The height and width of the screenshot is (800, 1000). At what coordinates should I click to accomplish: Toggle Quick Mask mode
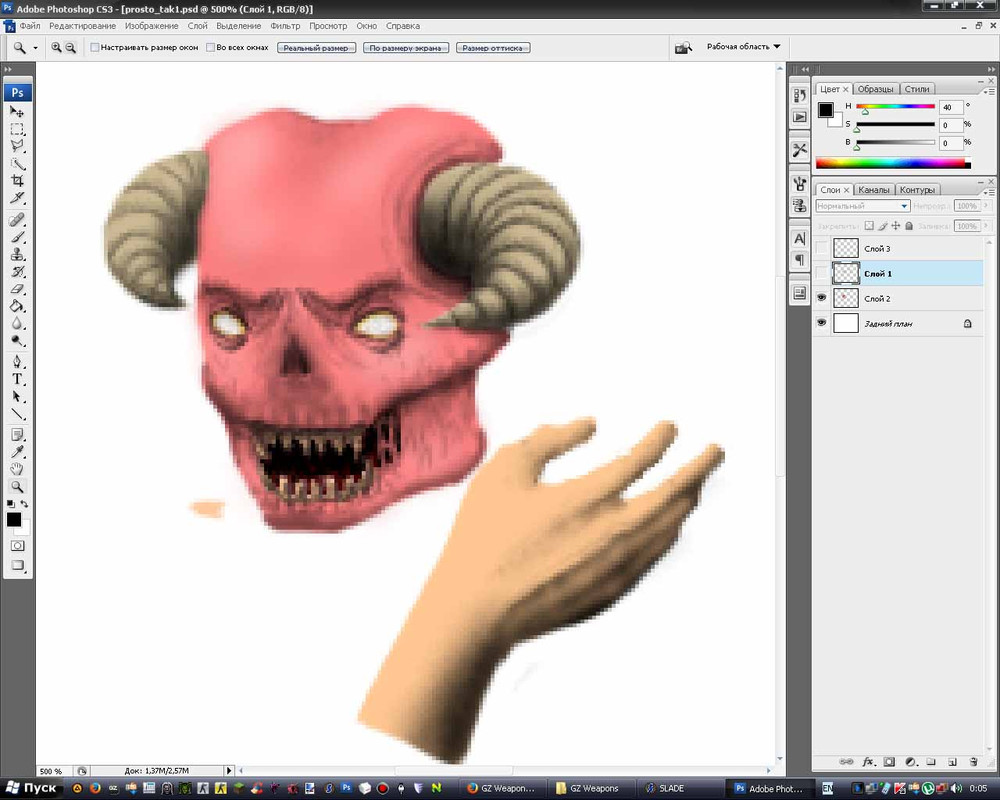click(17, 546)
